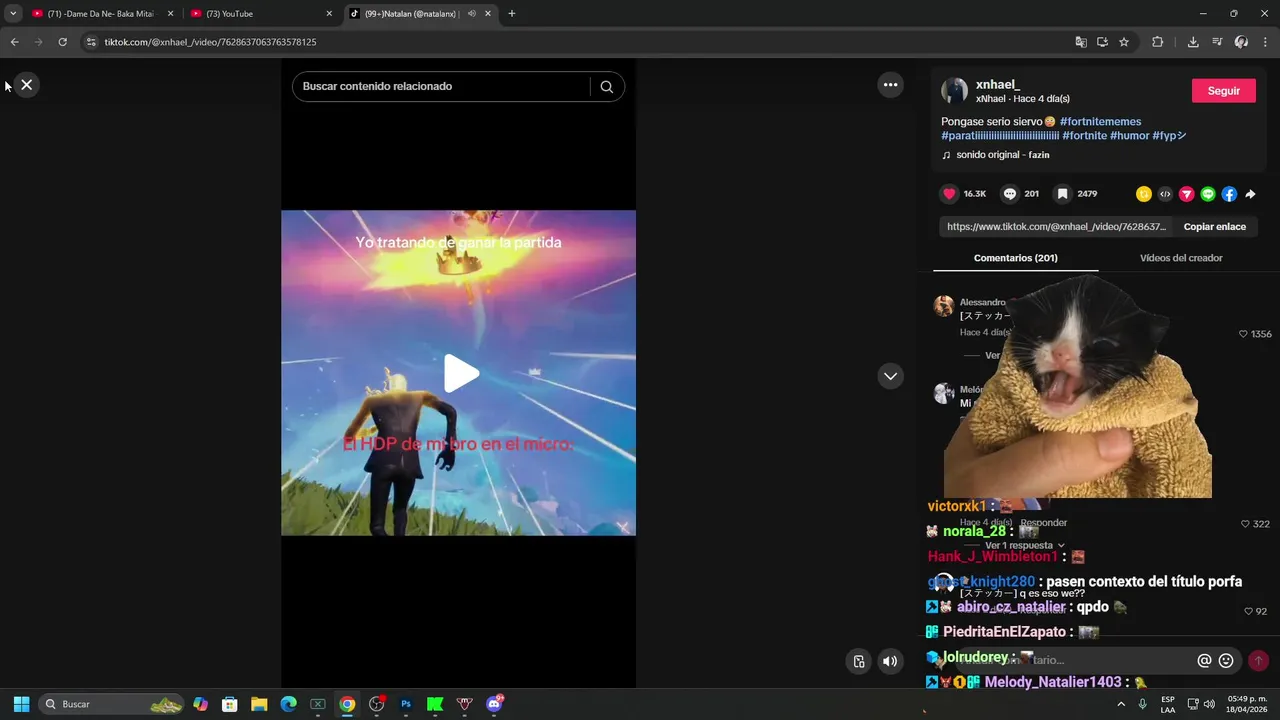Viewport: 1280px width, 720px height.
Task: Open Chrome three-dot menu
Action: (x=1265, y=42)
